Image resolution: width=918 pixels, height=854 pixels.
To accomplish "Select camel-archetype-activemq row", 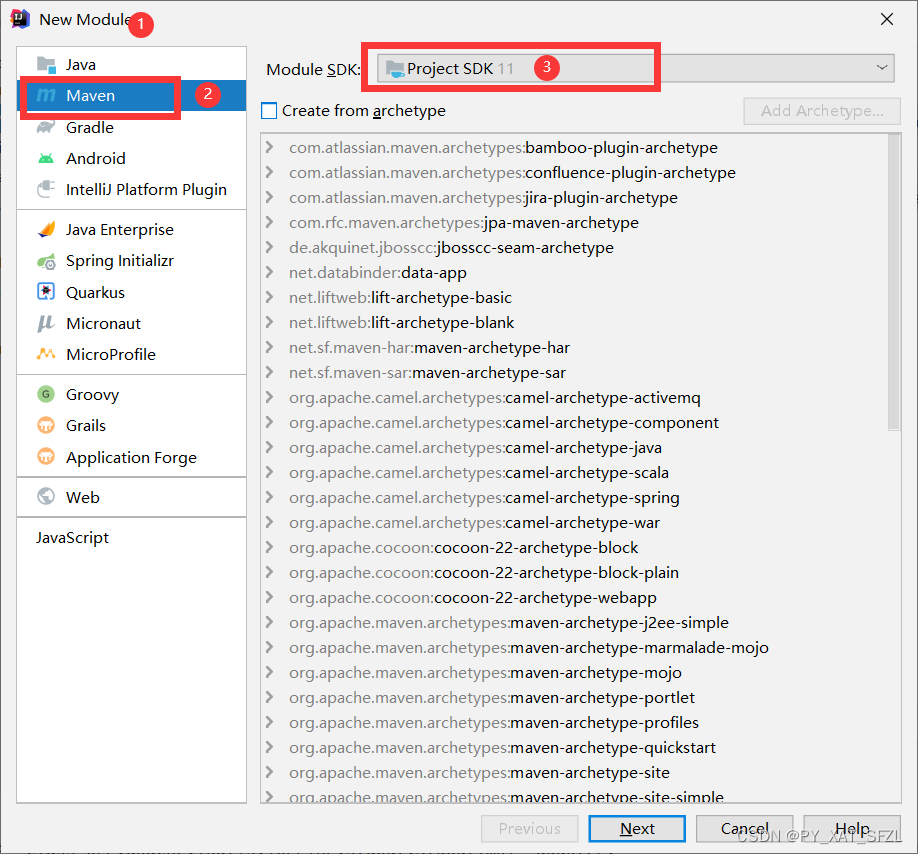I will (x=574, y=397).
